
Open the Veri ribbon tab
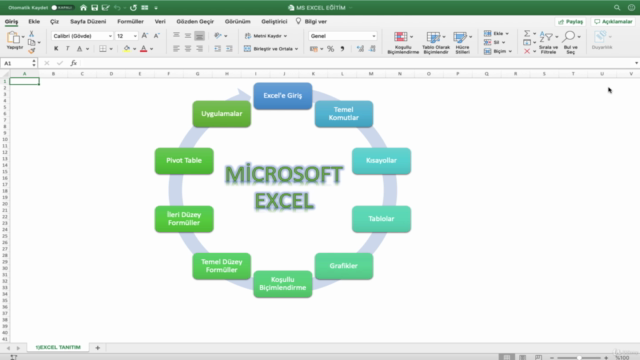160,21
